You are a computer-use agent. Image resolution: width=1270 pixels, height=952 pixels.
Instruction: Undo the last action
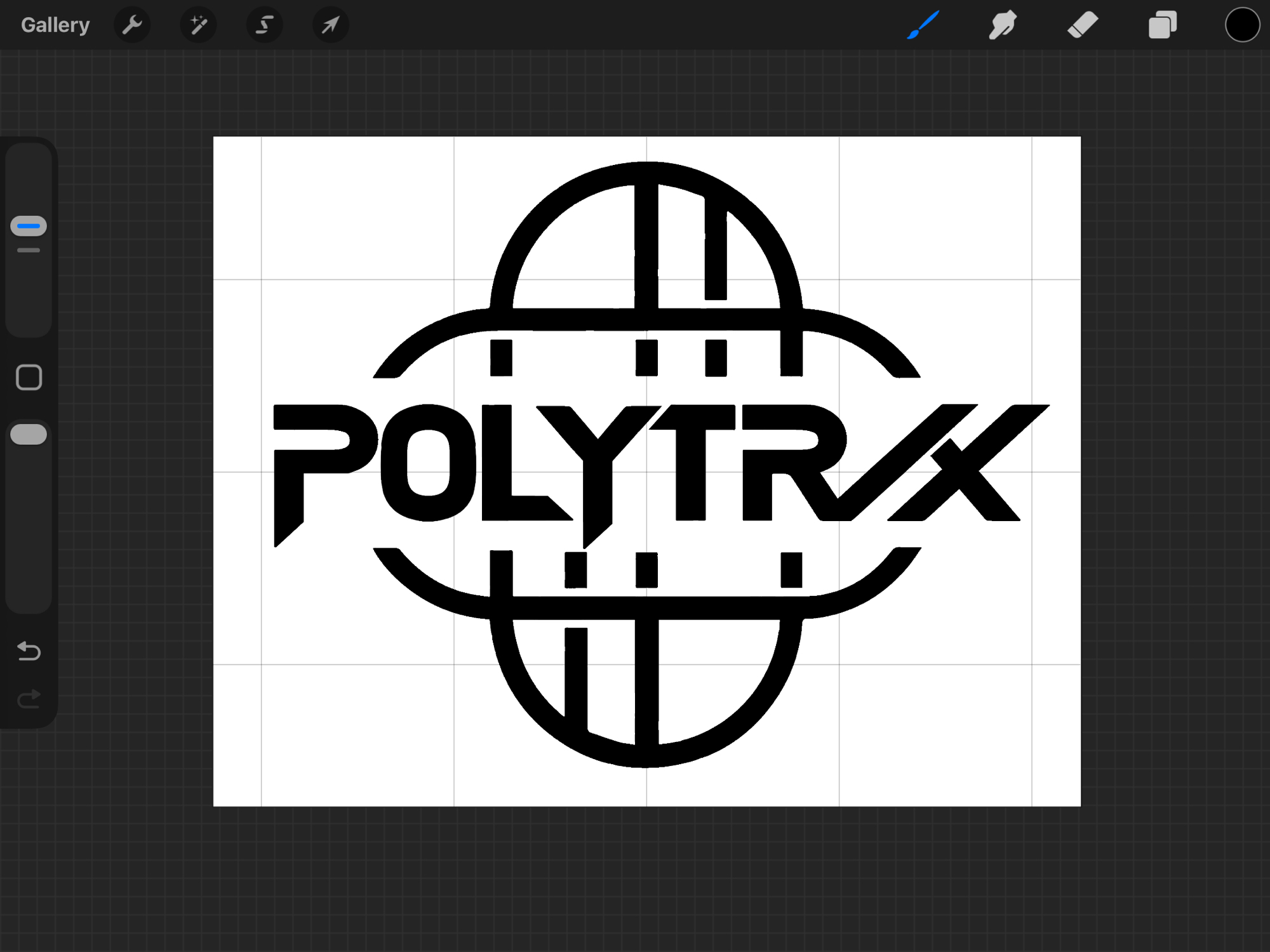pyautogui.click(x=29, y=651)
